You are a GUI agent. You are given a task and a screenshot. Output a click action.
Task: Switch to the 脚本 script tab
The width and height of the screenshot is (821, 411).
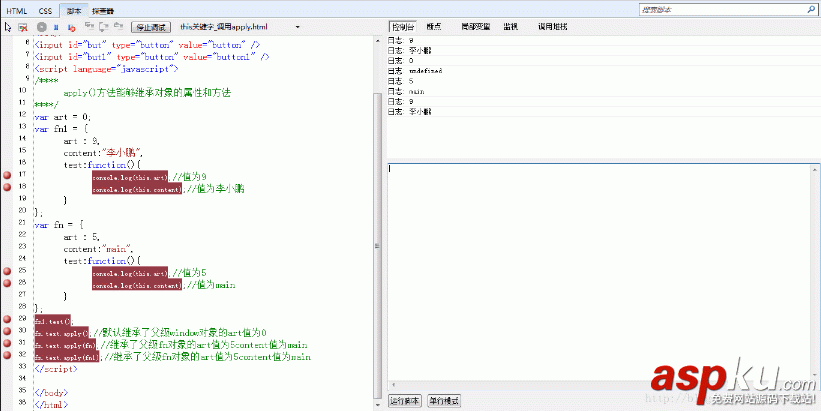coord(73,10)
